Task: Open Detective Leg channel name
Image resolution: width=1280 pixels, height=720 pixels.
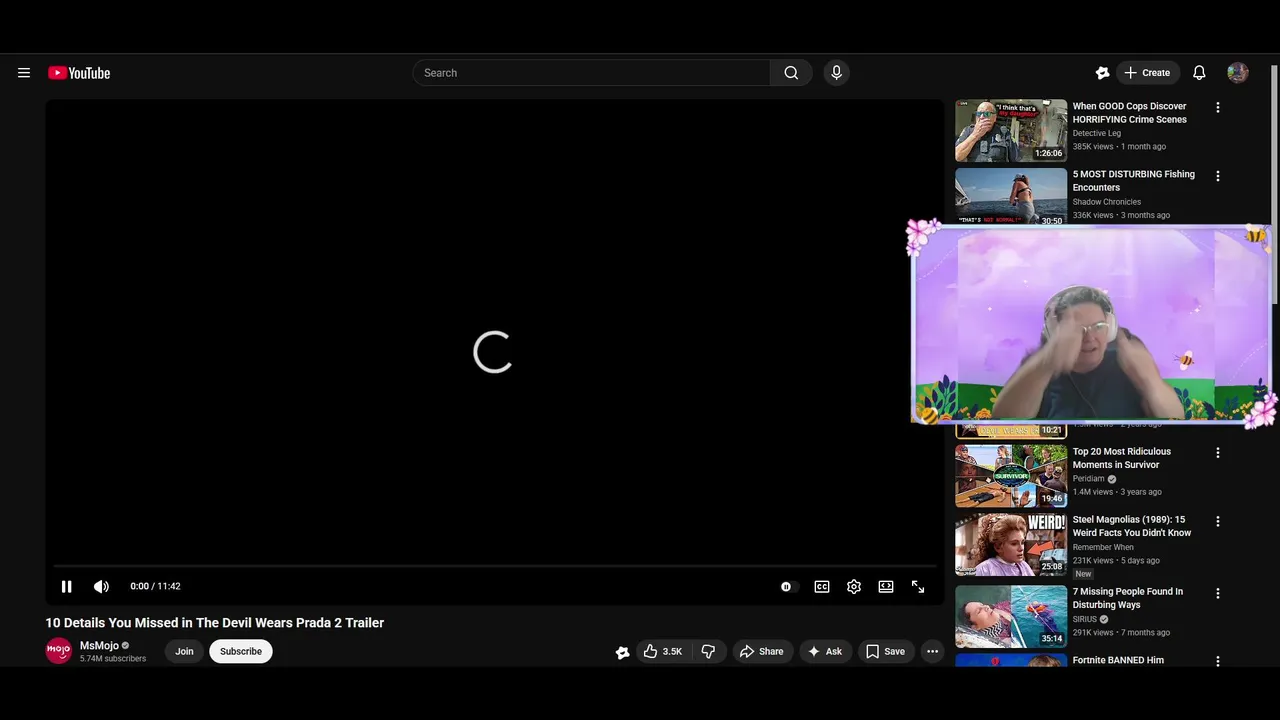Action: [x=1097, y=133]
